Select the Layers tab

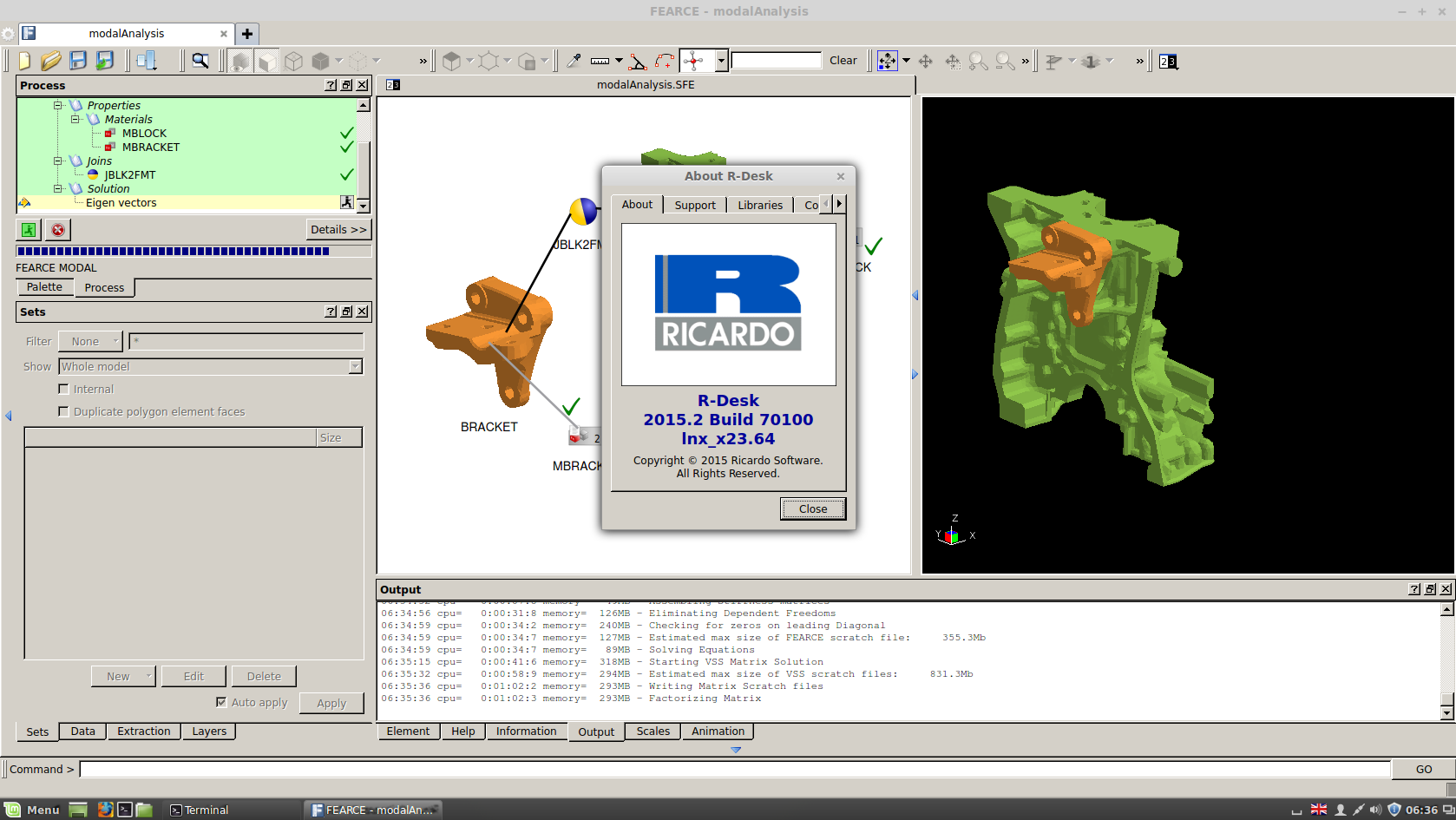(x=209, y=731)
